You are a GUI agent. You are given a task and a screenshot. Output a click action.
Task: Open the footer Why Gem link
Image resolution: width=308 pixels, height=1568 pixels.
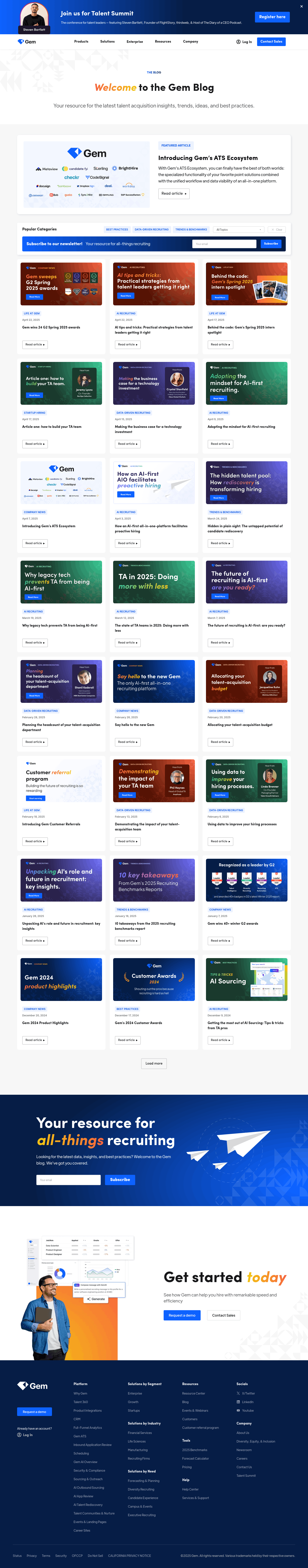pyautogui.click(x=80, y=1393)
